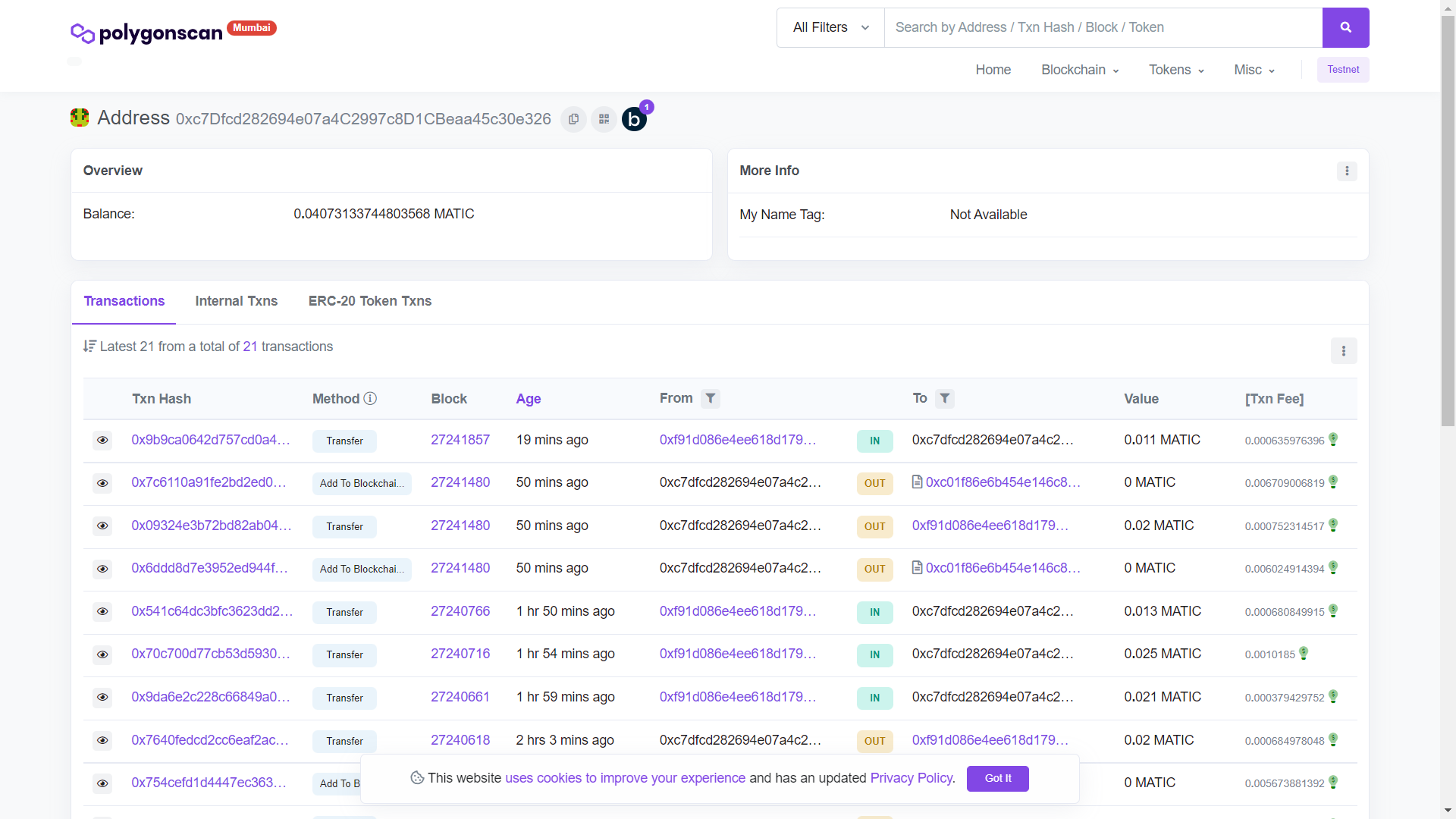Filter transactions by From address
The width and height of the screenshot is (1456, 819).
[710, 398]
